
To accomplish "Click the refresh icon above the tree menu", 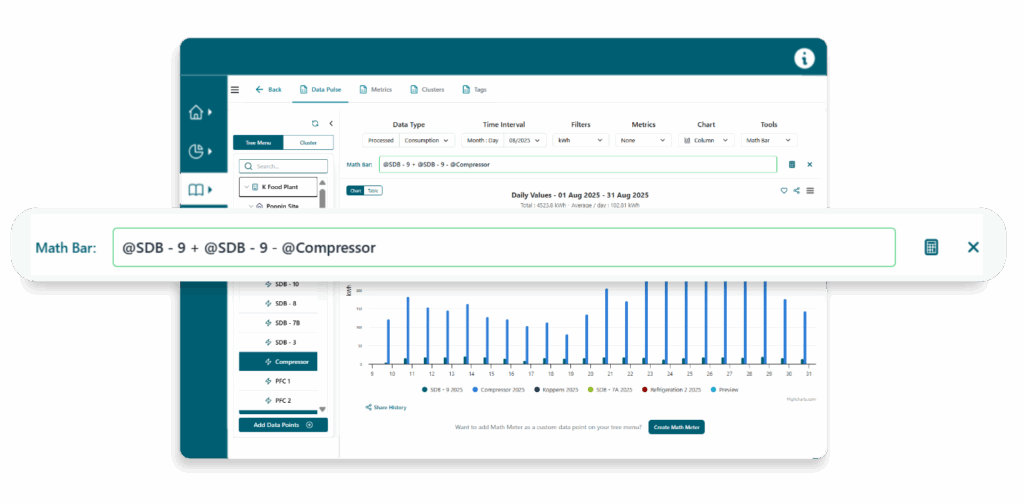I will pos(315,123).
